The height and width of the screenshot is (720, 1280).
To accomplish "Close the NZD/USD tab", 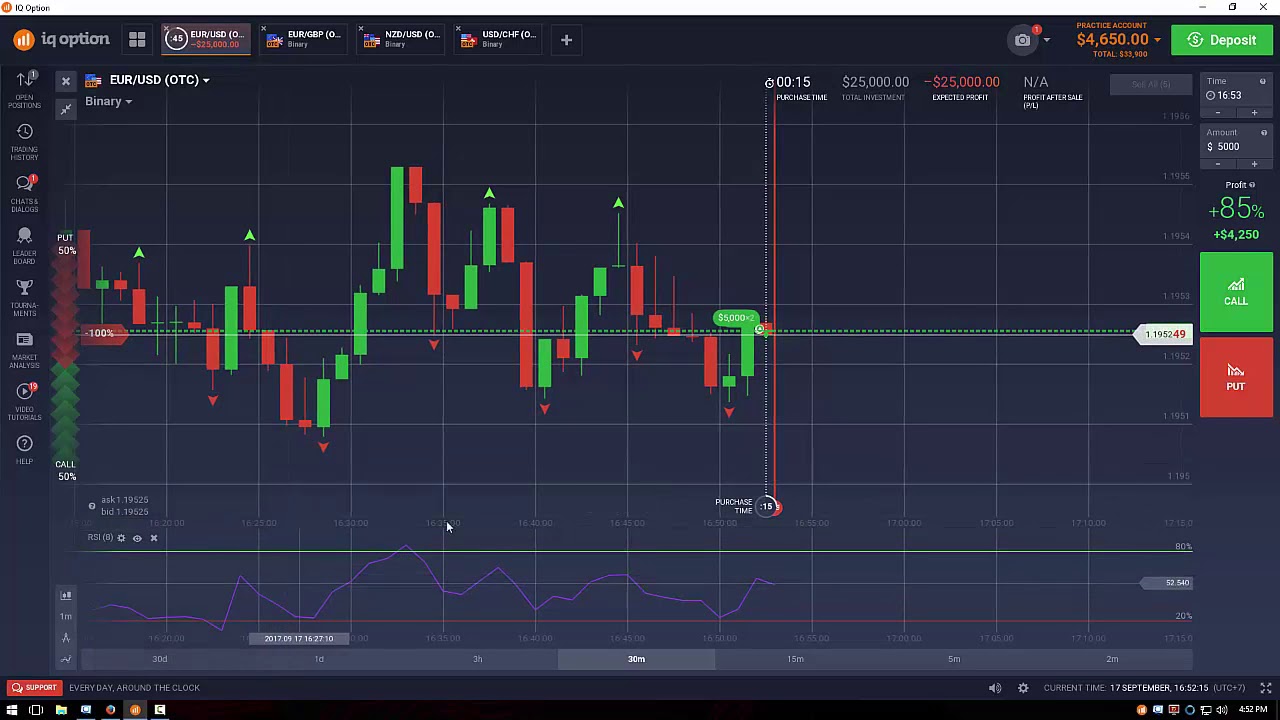I will (362, 29).
